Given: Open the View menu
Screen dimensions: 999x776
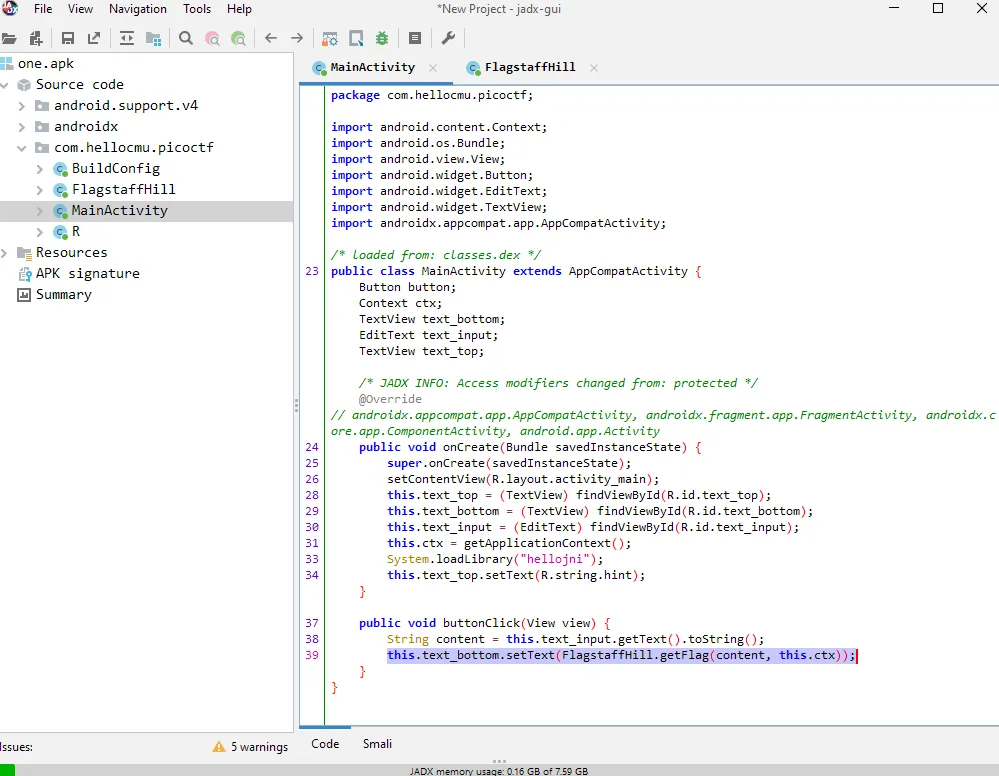Looking at the screenshot, I should tap(80, 9).
